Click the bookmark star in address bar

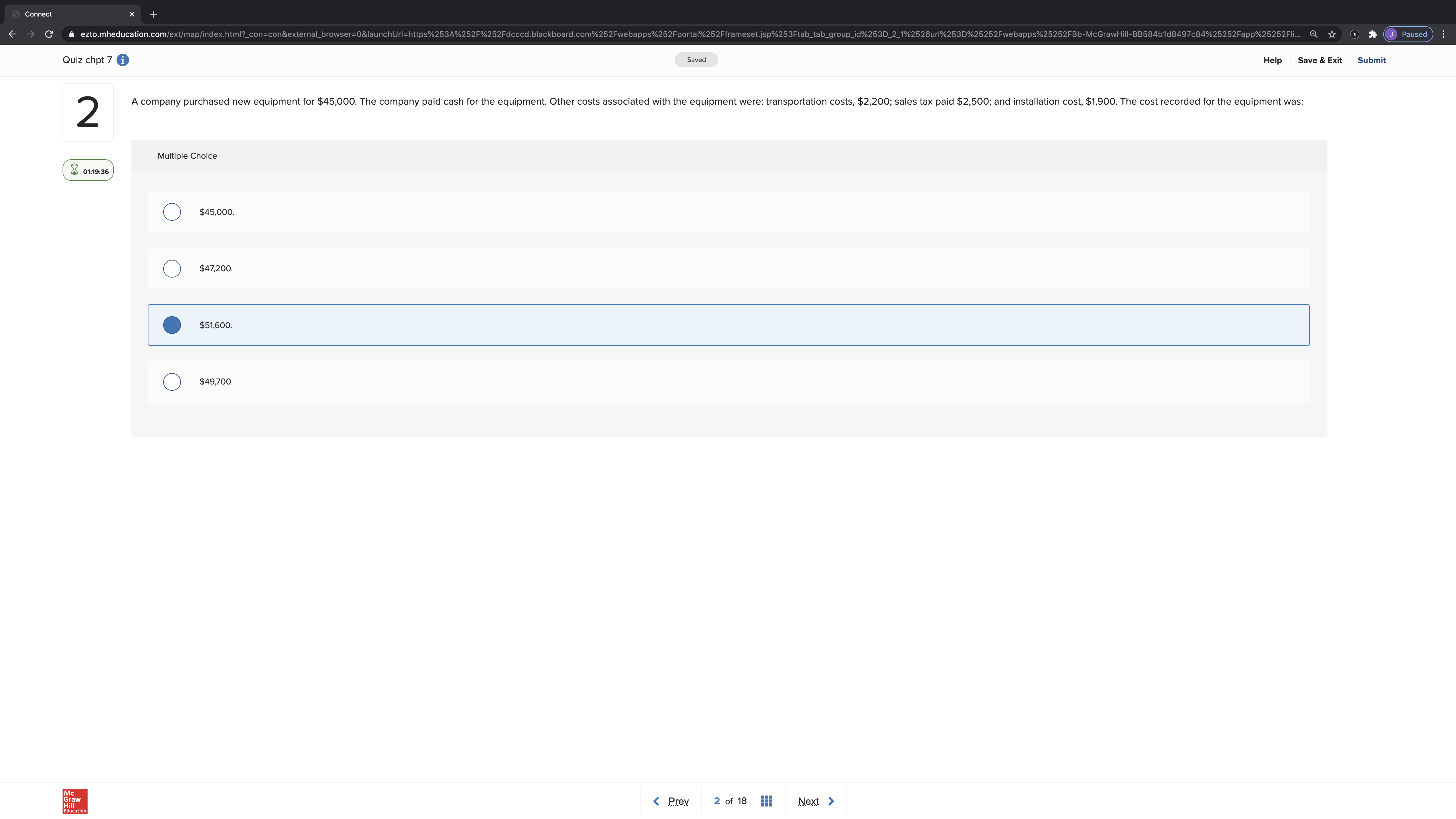point(1332,34)
